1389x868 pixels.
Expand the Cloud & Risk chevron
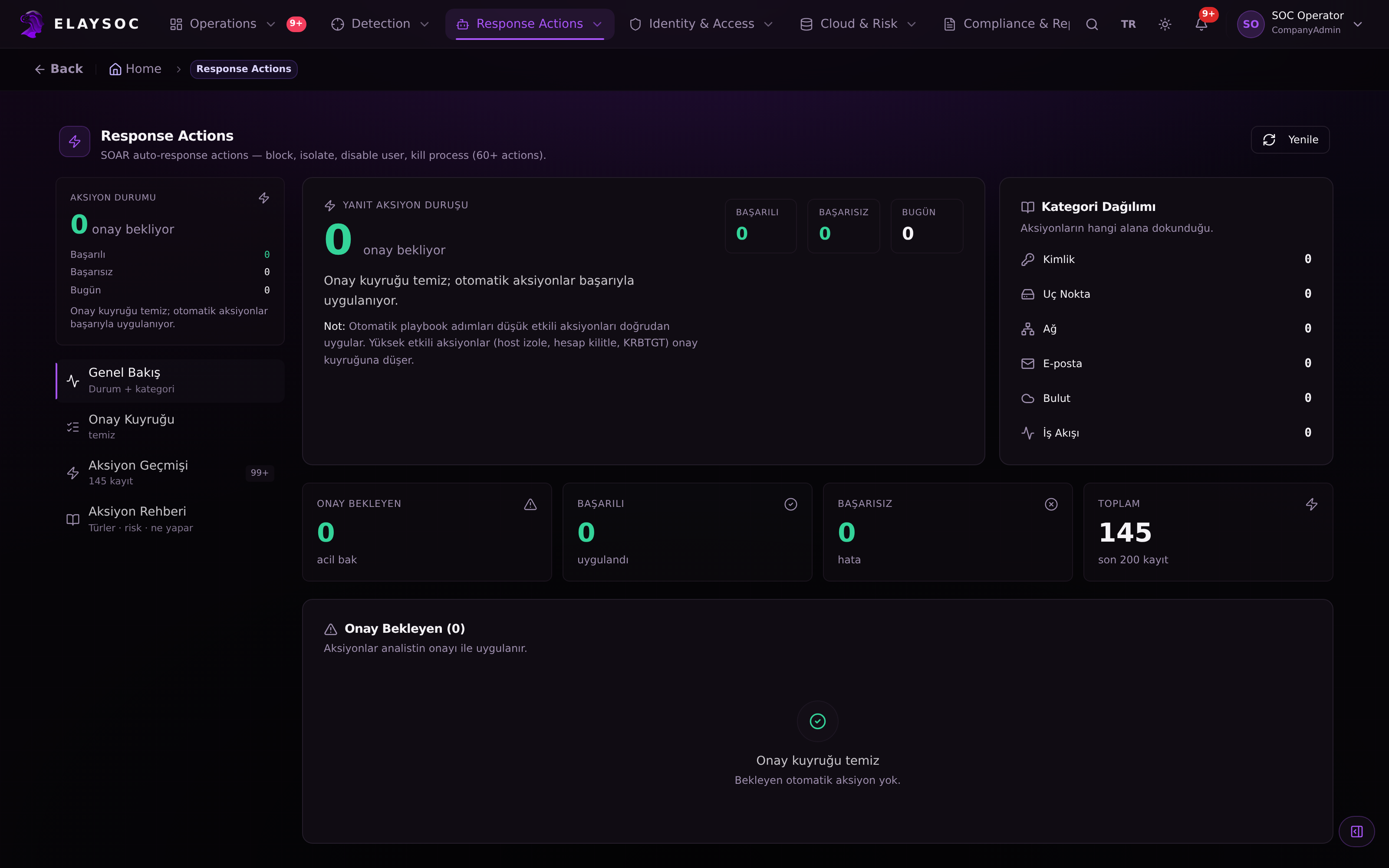(912, 24)
